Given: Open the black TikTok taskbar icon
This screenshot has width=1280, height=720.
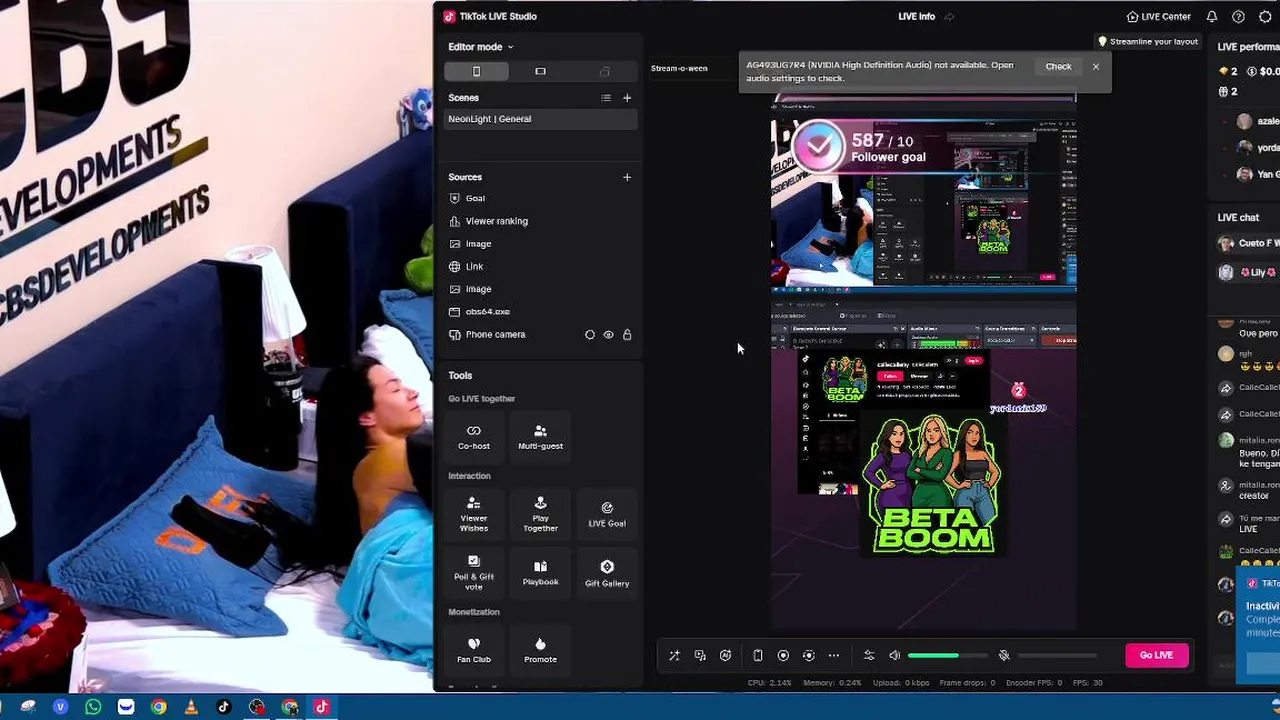Looking at the screenshot, I should click(x=224, y=707).
